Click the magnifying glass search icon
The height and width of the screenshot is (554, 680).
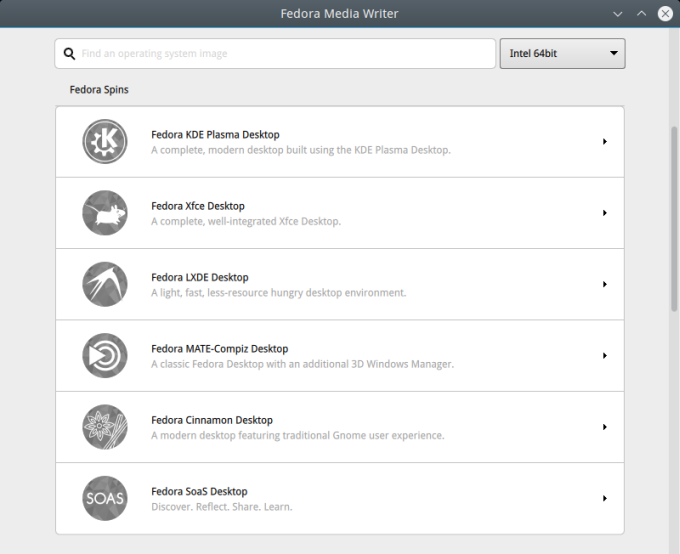coord(69,54)
